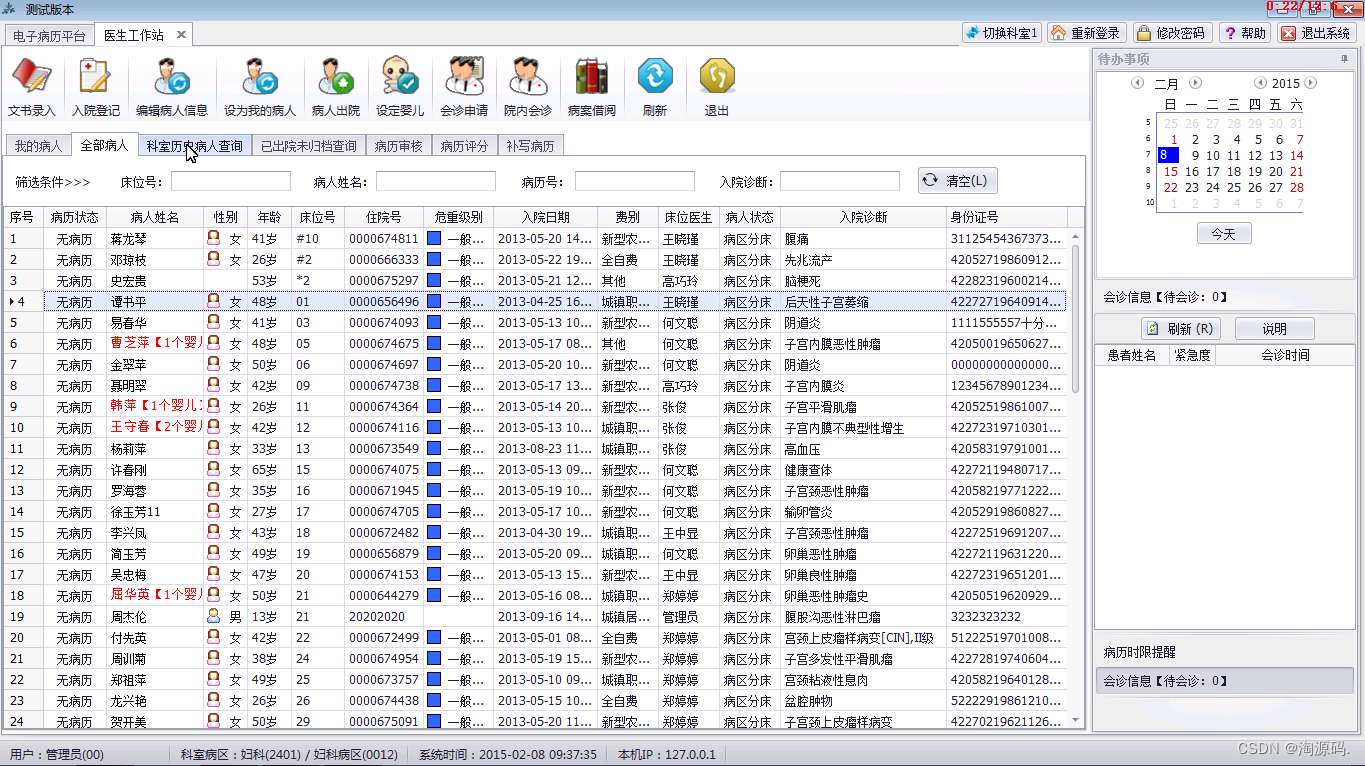Select calendar date 14
This screenshot has height=766, width=1365.
pyautogui.click(x=1296, y=155)
